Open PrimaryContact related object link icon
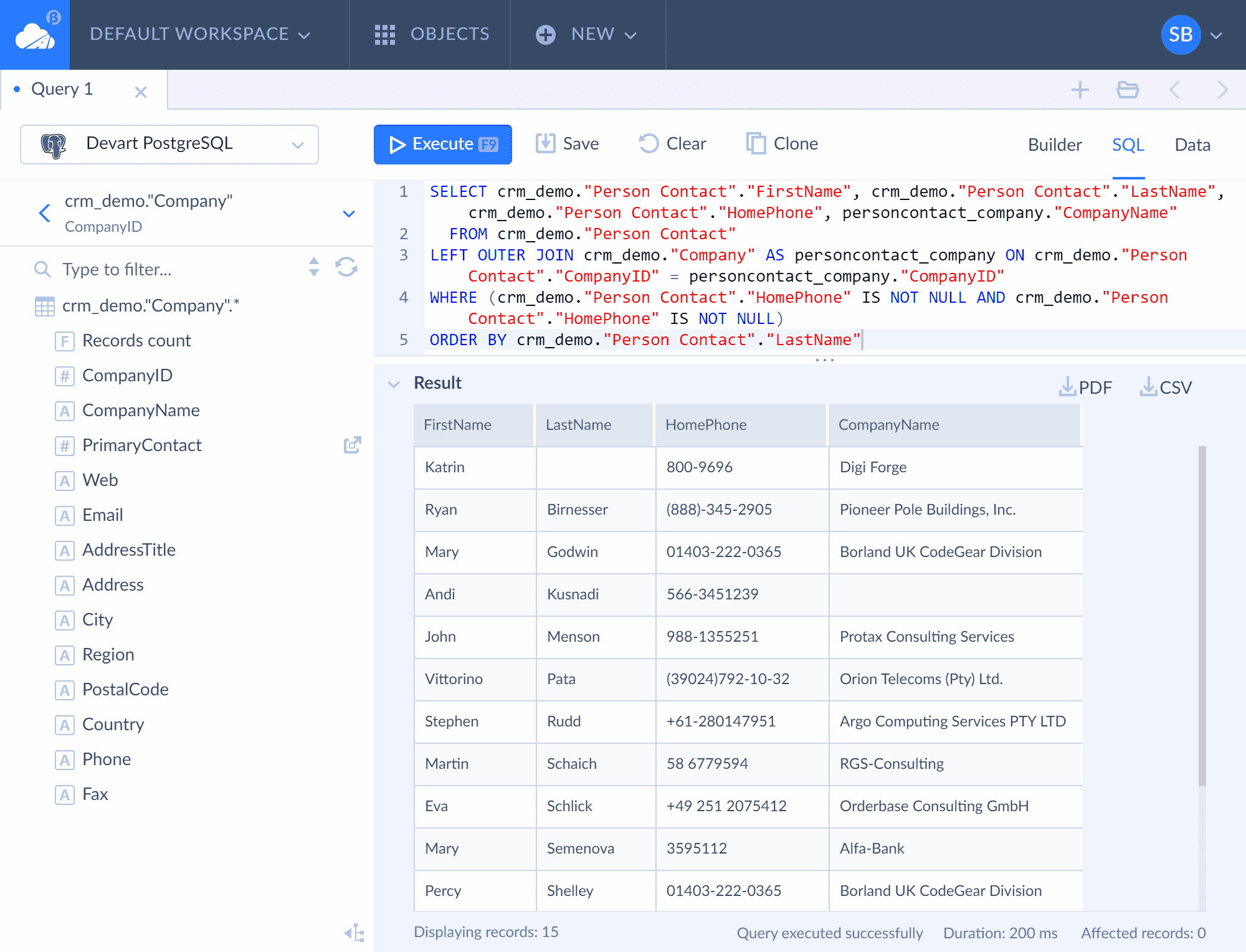 353,445
